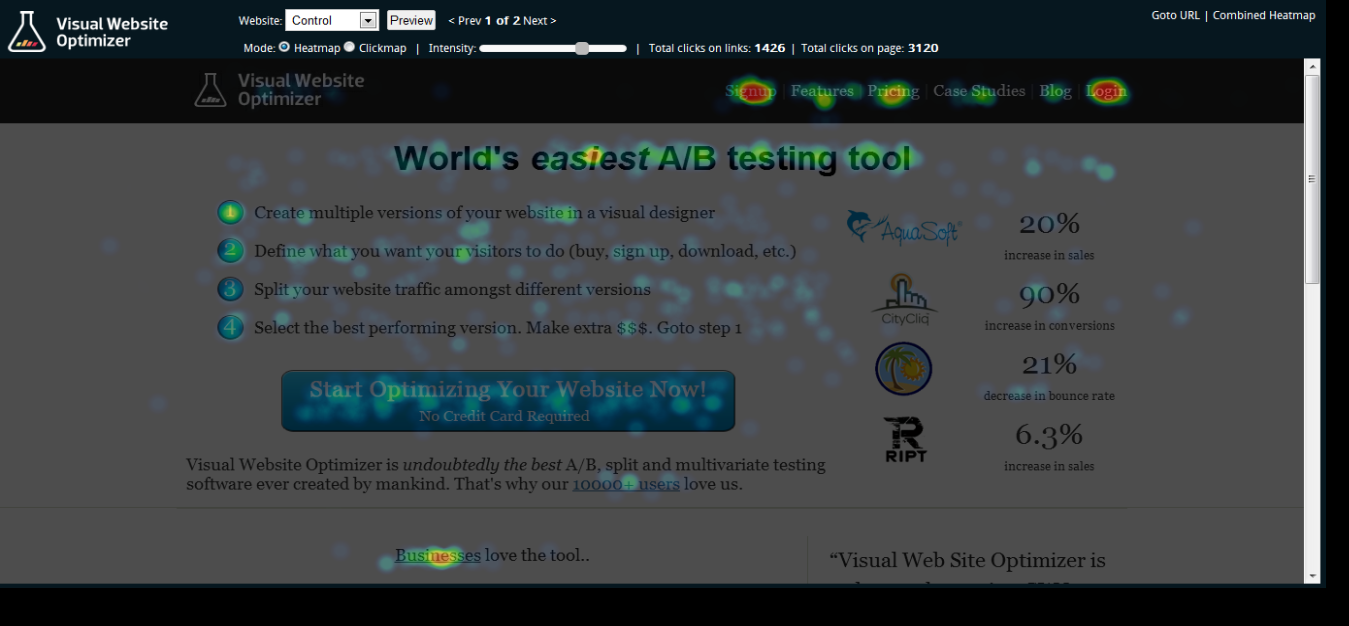
Task: Click the 10000+ users link
Action: coord(626,484)
